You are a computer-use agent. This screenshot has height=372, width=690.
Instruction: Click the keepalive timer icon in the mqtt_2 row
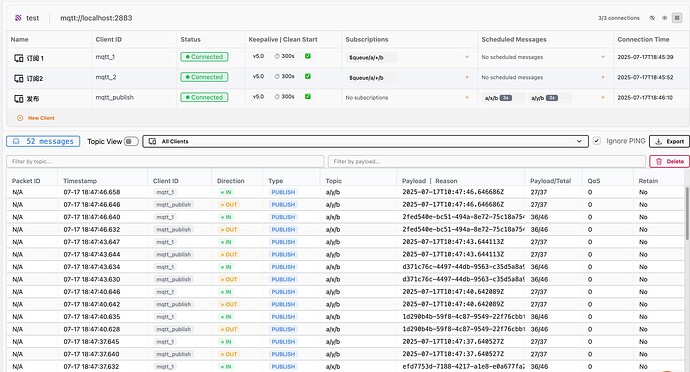click(x=277, y=77)
